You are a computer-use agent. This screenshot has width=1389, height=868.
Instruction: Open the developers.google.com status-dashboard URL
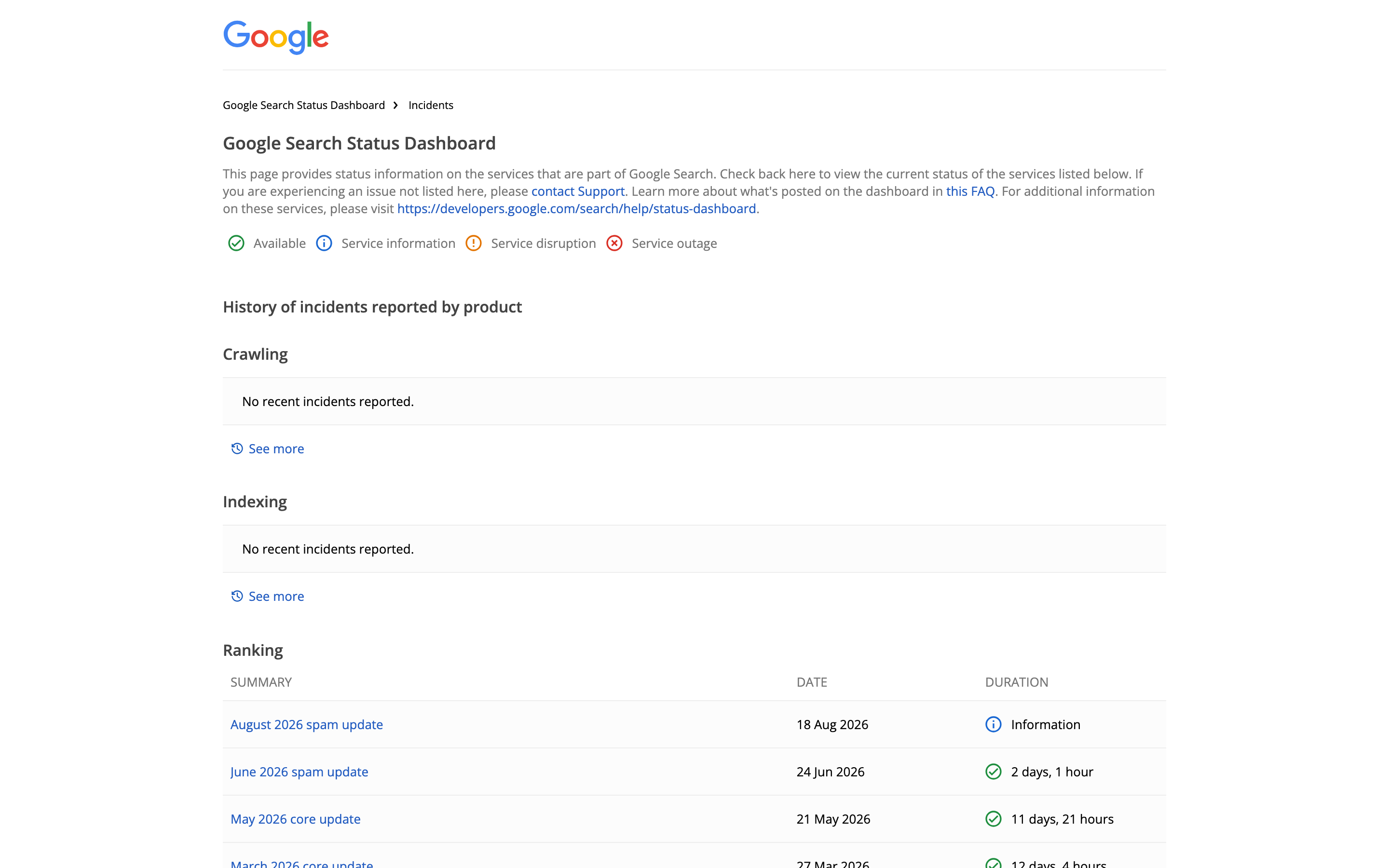[x=576, y=208]
